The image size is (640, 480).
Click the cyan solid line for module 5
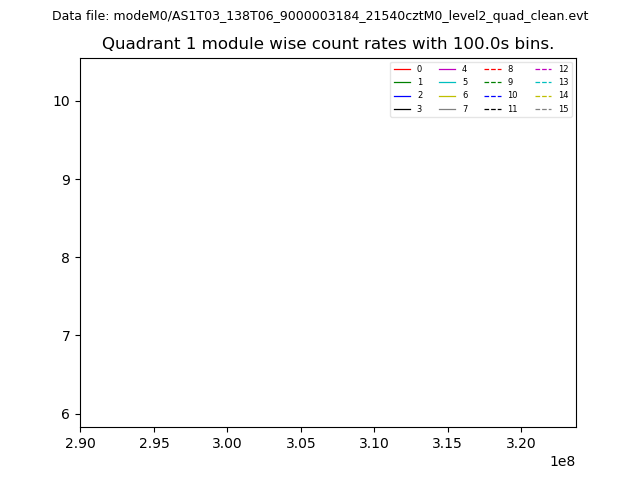click(x=447, y=82)
